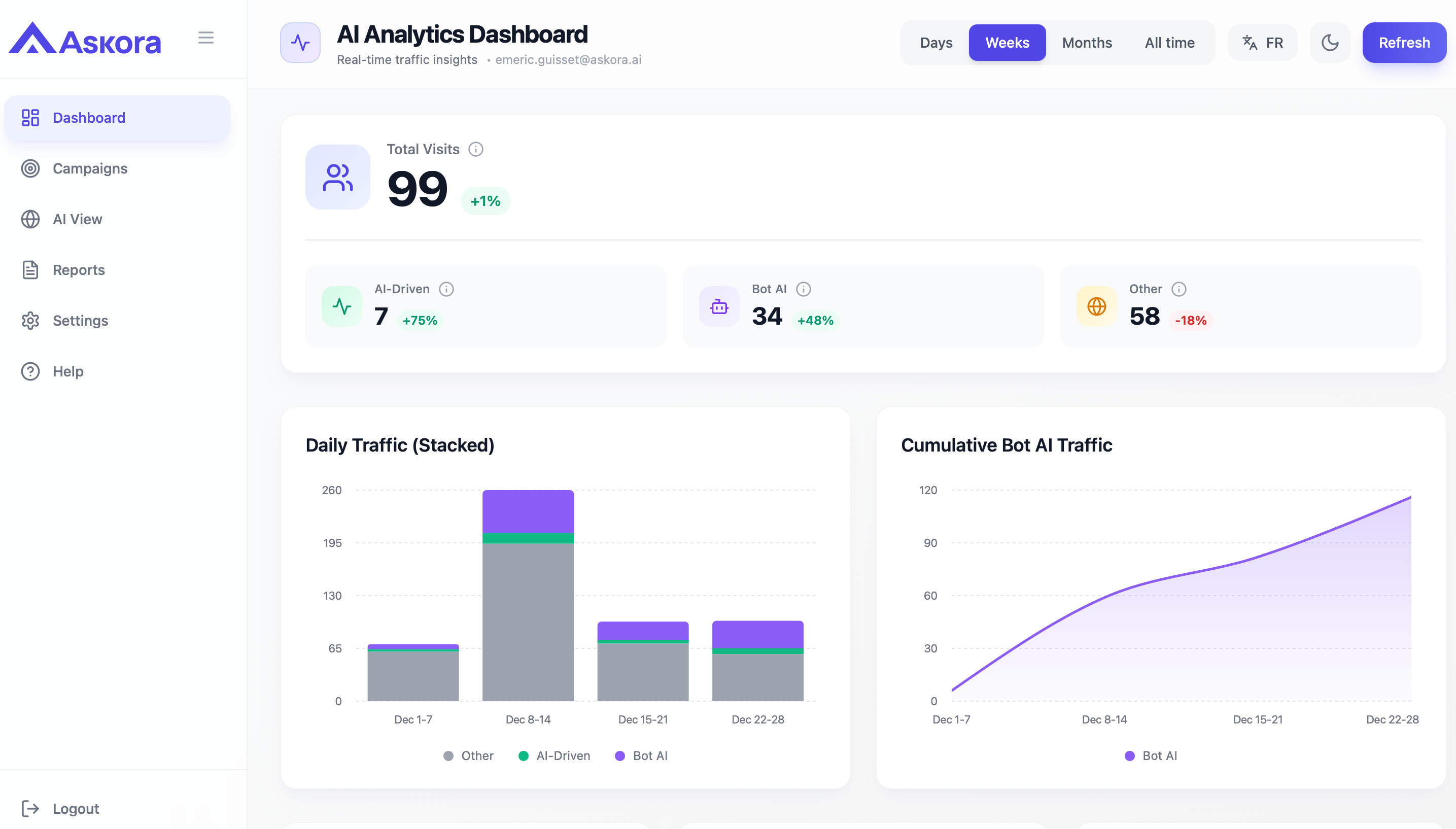Click the Refresh button
Image resolution: width=1456 pixels, height=829 pixels.
click(x=1404, y=42)
